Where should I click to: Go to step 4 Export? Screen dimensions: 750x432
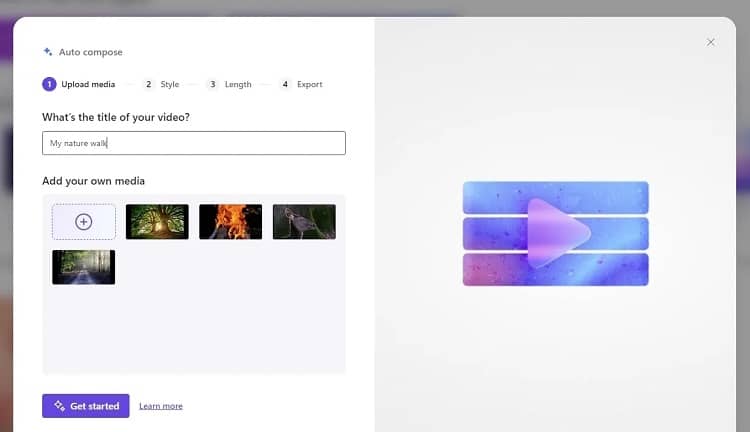click(301, 84)
